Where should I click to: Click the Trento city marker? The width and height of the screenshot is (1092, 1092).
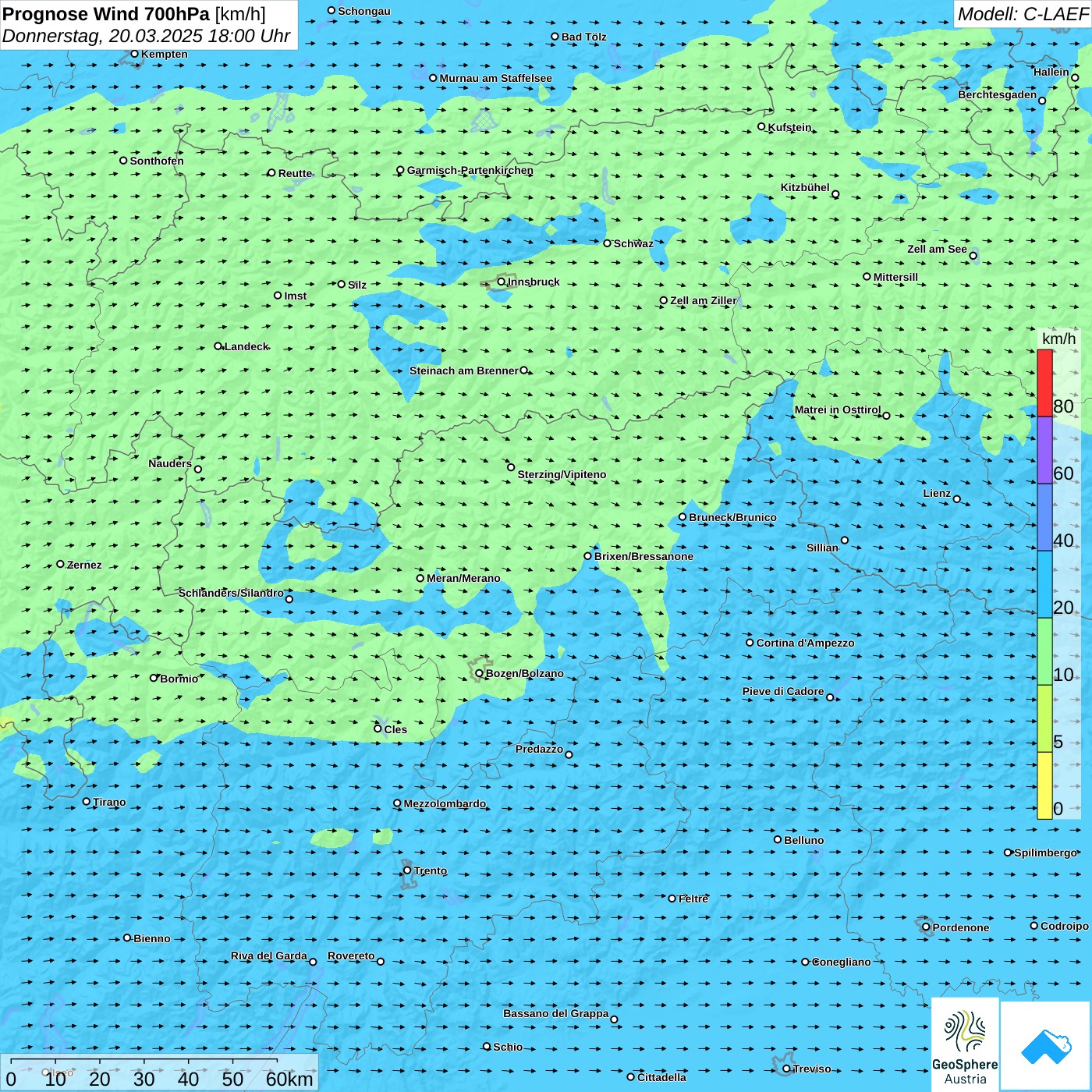click(407, 870)
